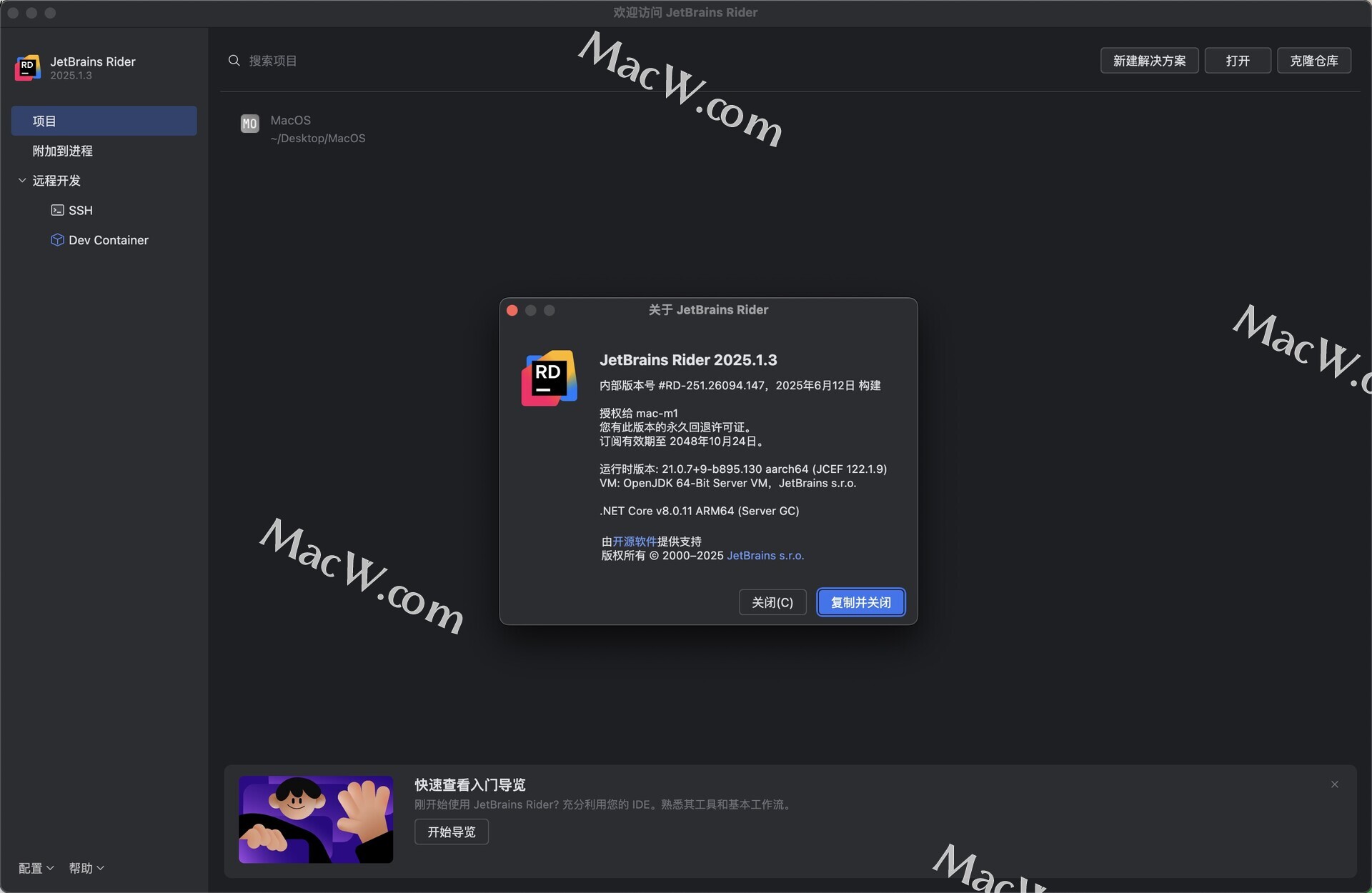Click the 关闭(C) button in About dialog

click(772, 602)
